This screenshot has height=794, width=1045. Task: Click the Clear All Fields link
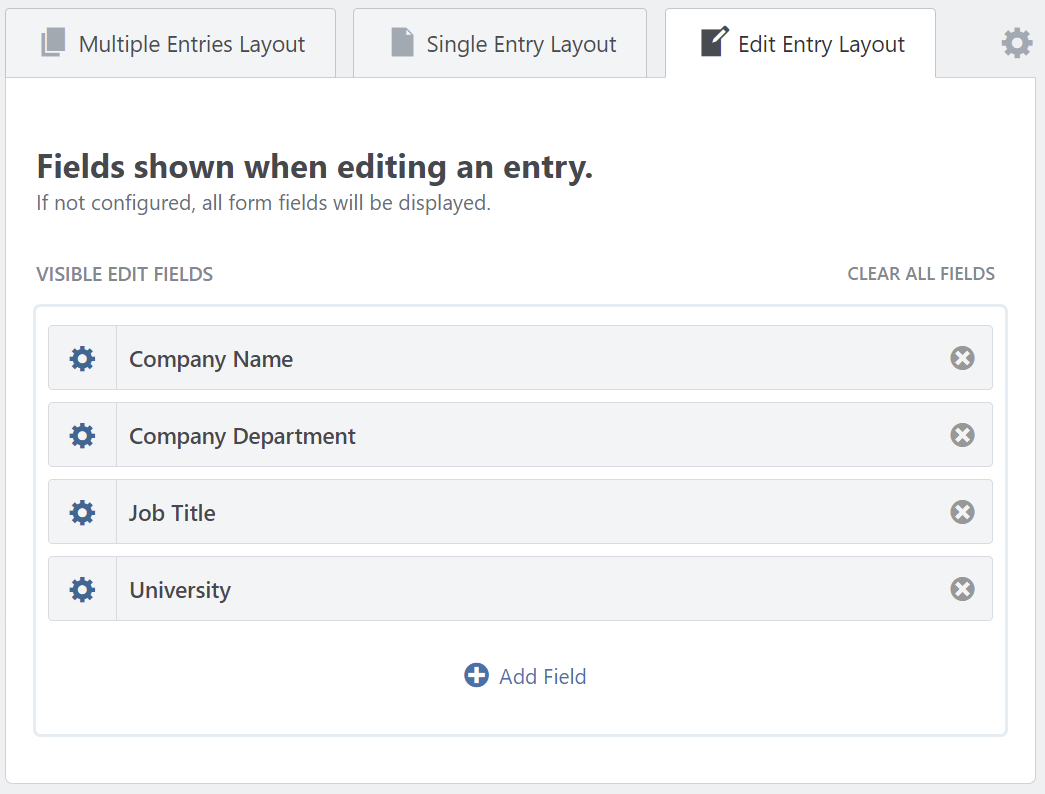click(x=921, y=274)
